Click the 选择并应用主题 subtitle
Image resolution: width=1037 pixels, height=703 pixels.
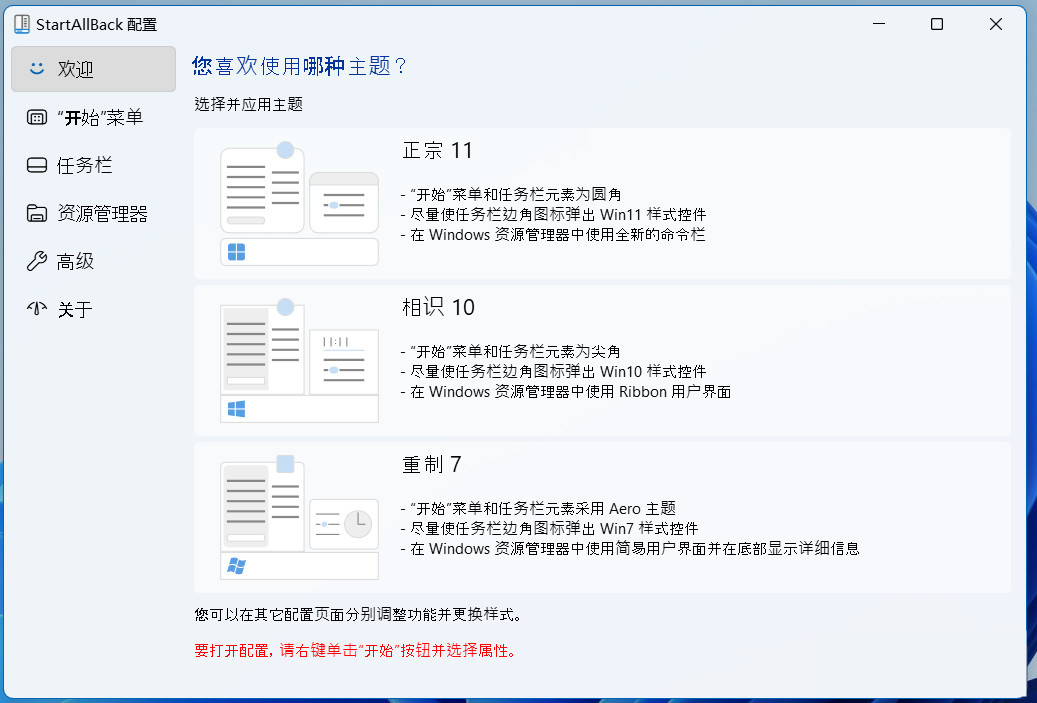point(249,104)
